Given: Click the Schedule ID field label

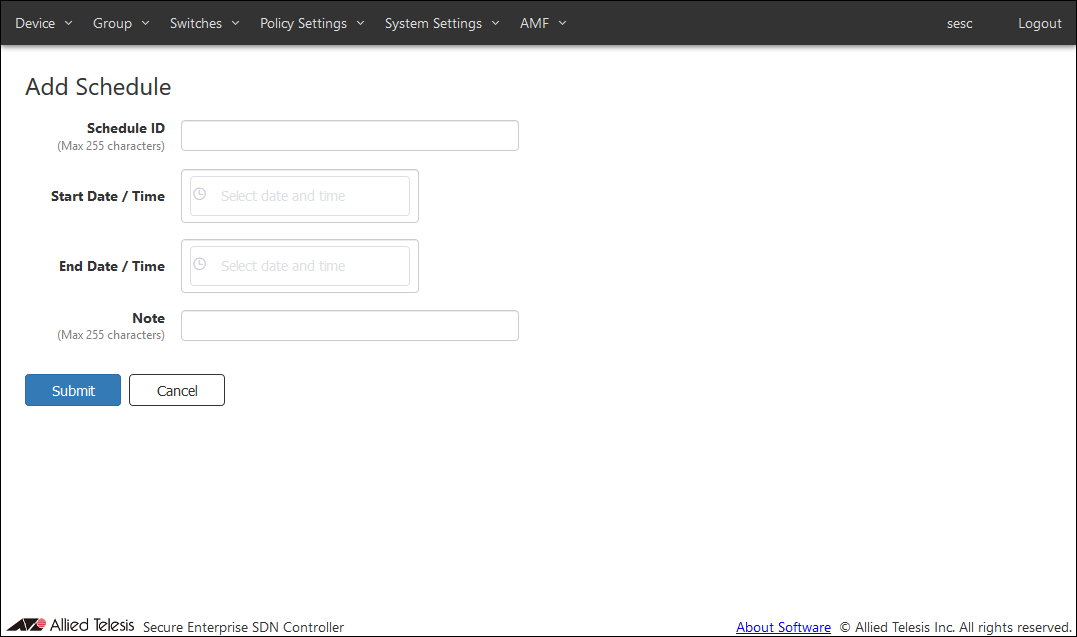Looking at the screenshot, I should tap(125, 128).
